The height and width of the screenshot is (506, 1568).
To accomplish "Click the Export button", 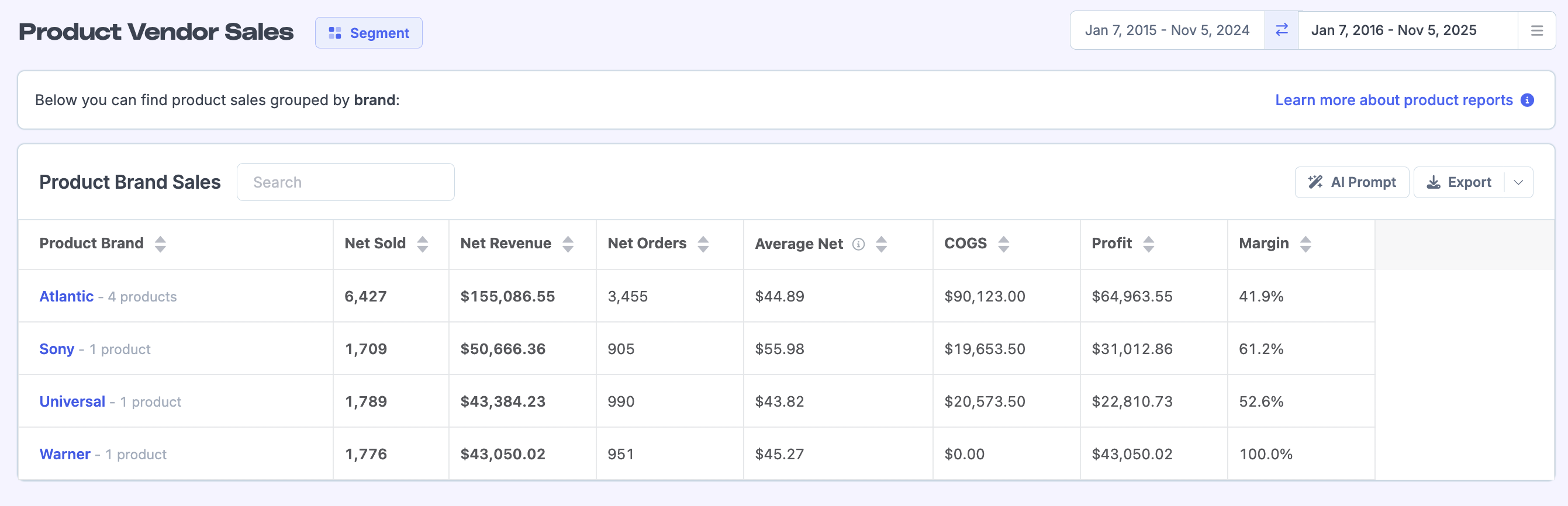I will coord(1459,182).
